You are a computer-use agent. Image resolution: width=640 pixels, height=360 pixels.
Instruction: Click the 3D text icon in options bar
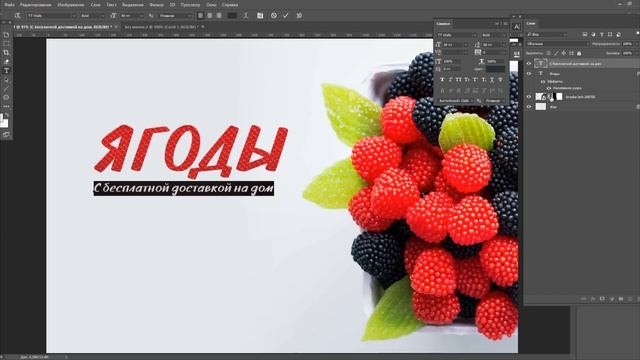click(299, 16)
